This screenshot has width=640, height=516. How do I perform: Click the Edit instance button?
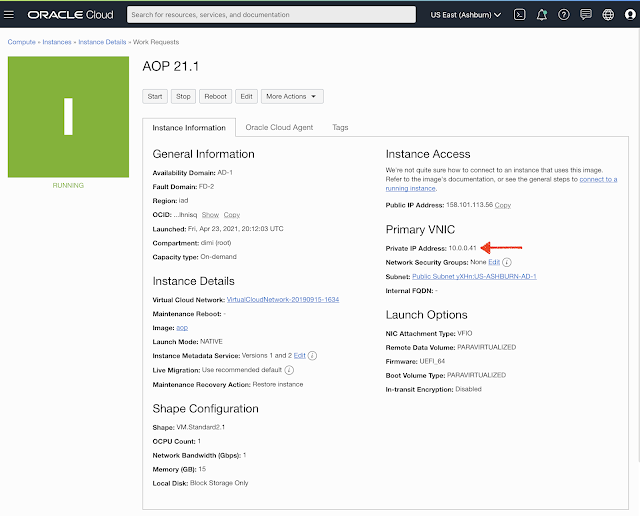[246, 96]
